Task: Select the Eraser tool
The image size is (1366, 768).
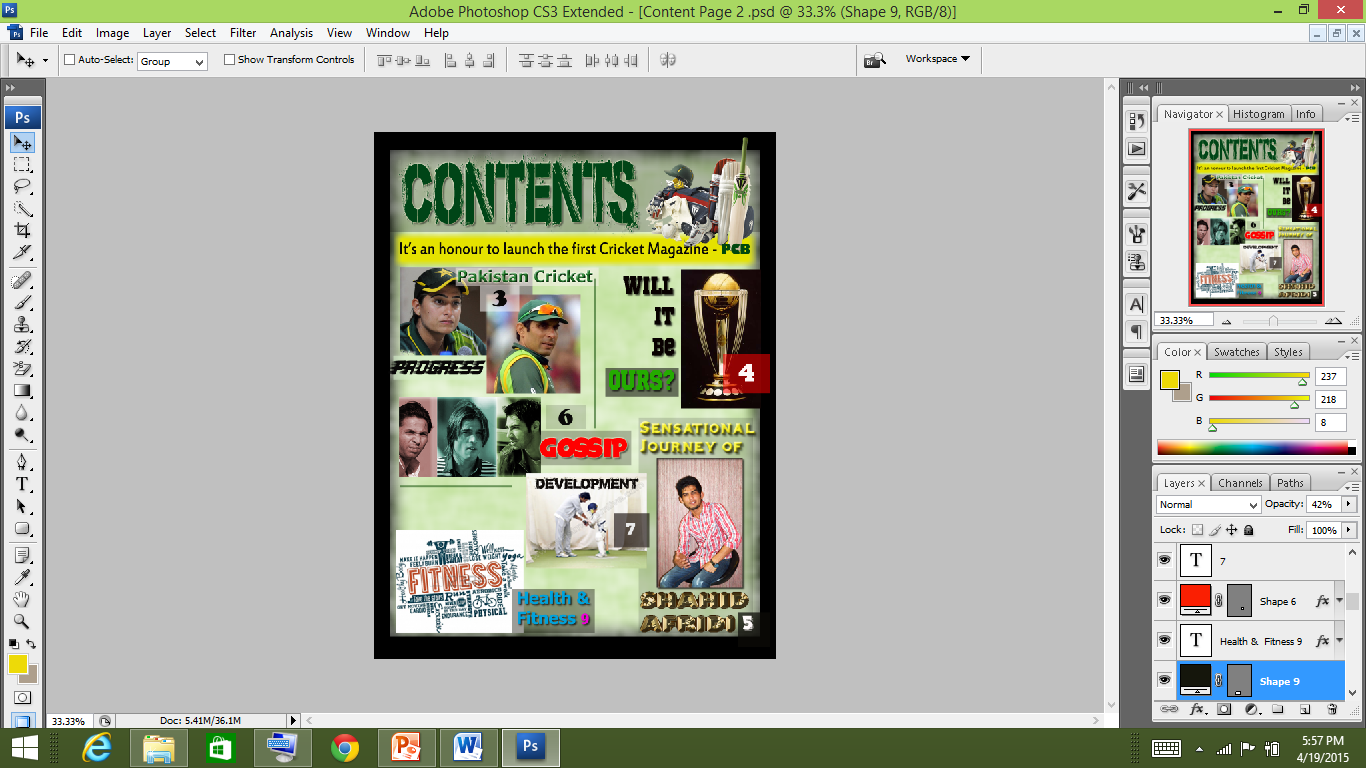Action: pos(22,369)
